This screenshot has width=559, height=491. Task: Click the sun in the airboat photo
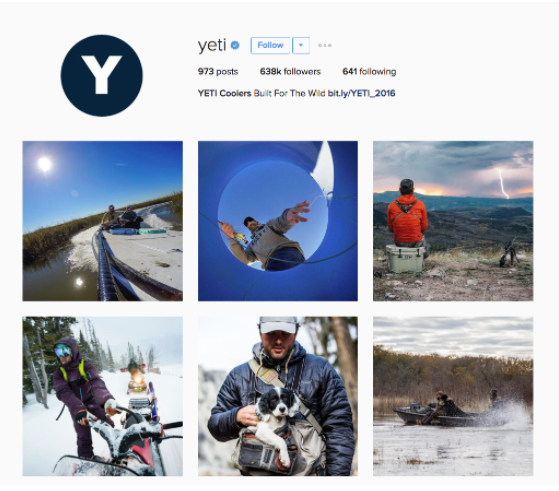pyautogui.click(x=45, y=164)
